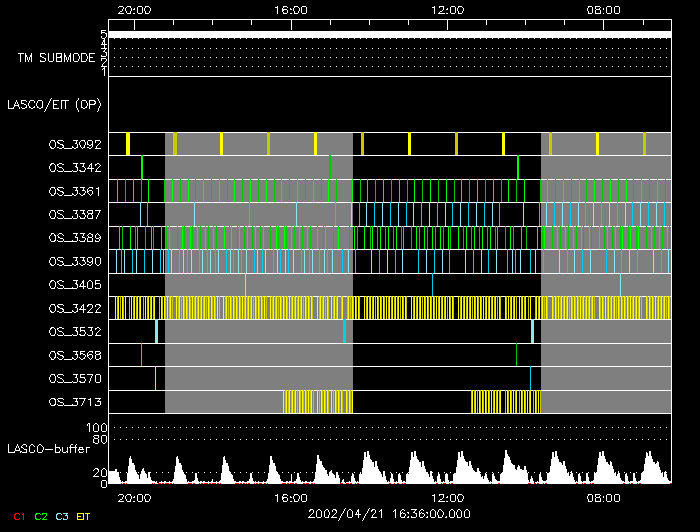Viewport: 700px width, 532px height.
Task: Select the 08:00 tick on bottom axis
Action: (x=603, y=497)
